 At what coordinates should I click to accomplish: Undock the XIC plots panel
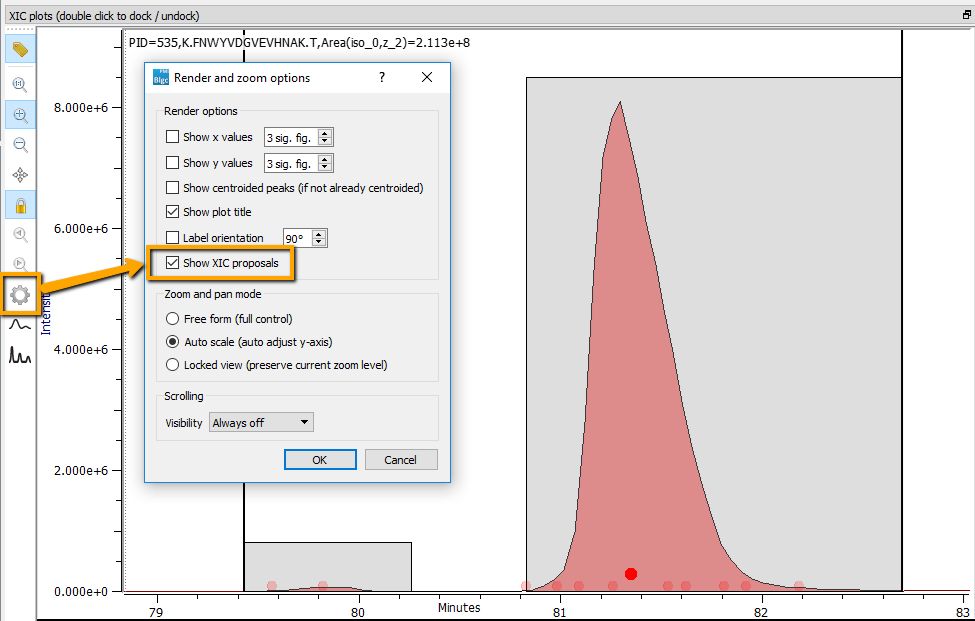[x=966, y=15]
